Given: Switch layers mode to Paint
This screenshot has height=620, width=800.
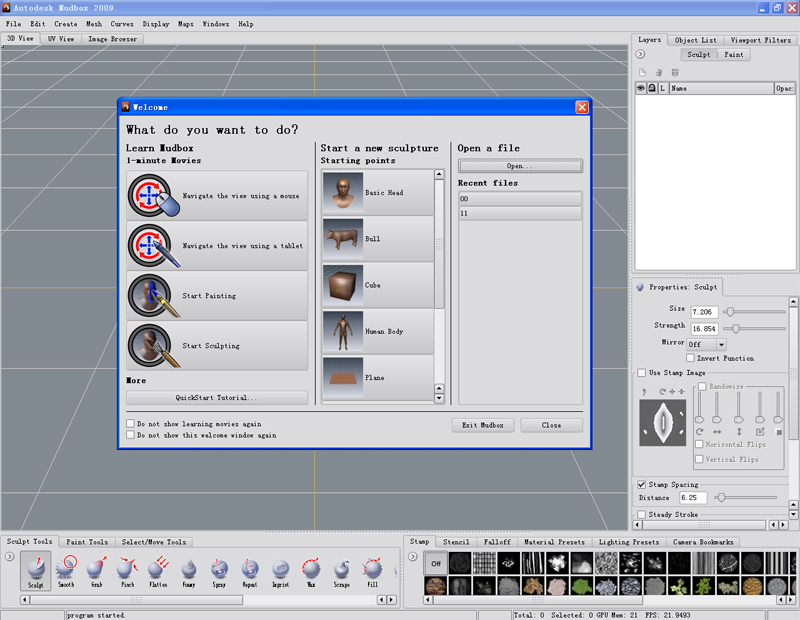Looking at the screenshot, I should (734, 55).
